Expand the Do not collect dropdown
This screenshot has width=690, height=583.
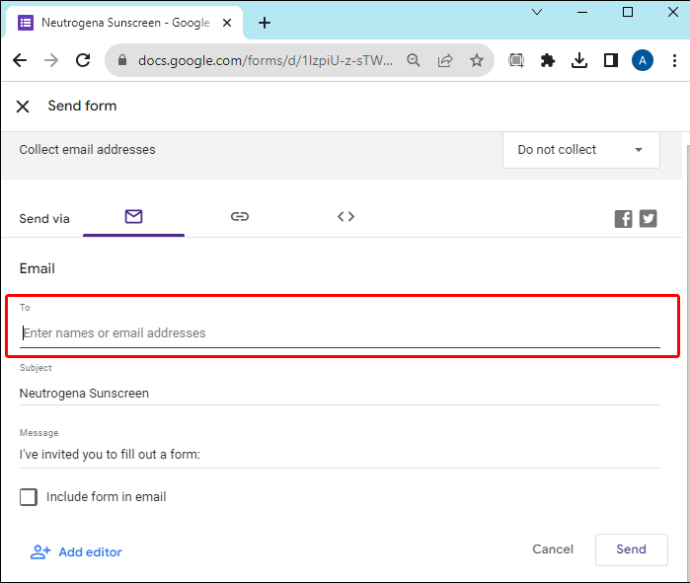tap(581, 150)
